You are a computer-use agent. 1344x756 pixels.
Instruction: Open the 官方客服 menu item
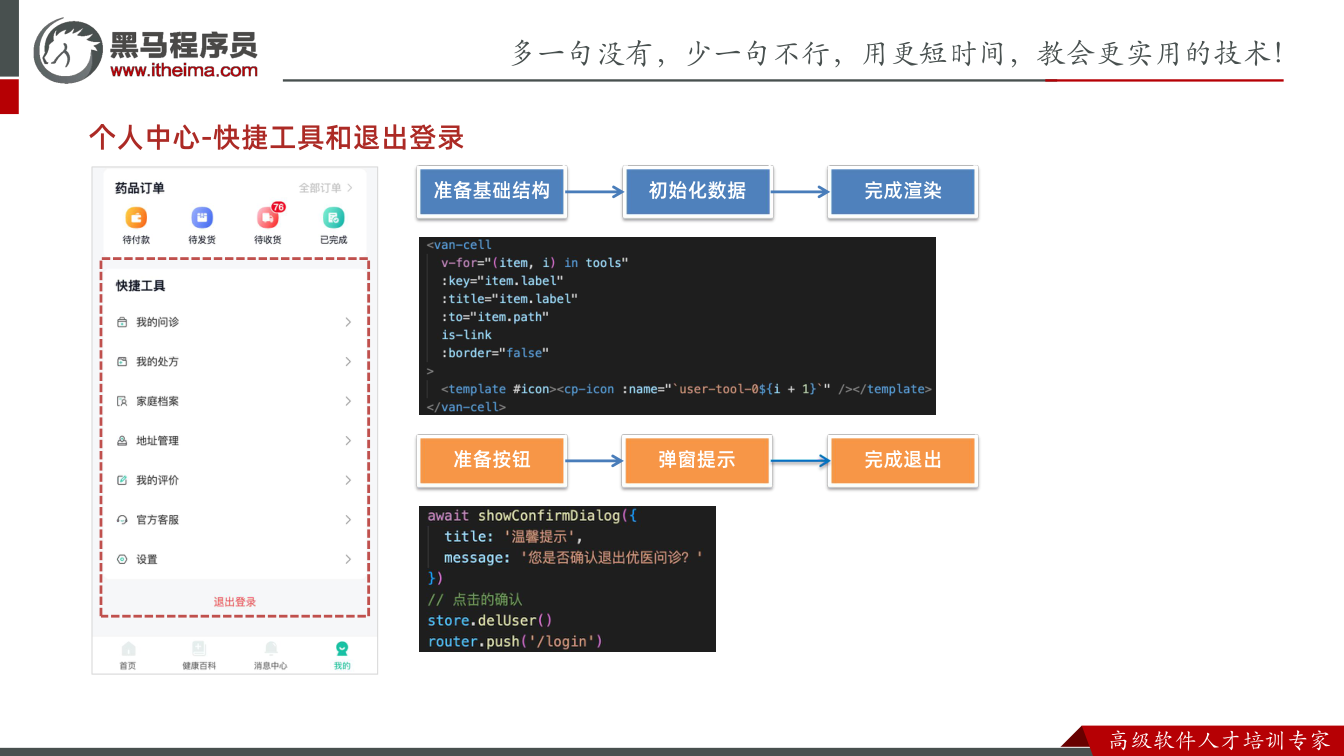235,520
